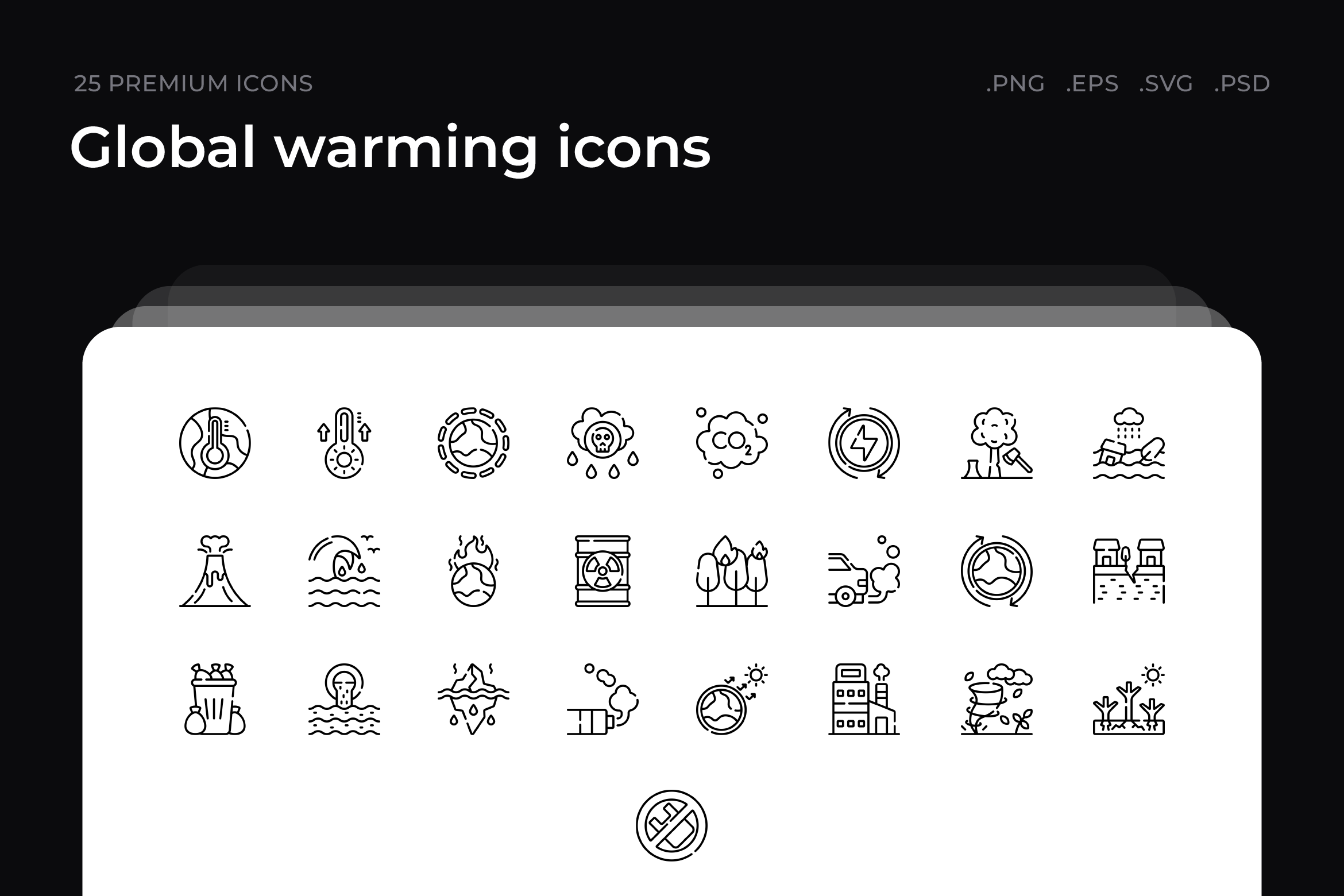Image resolution: width=1344 pixels, height=896 pixels.
Task: Select the prohibited no-plastic circle icon
Action: click(x=671, y=826)
